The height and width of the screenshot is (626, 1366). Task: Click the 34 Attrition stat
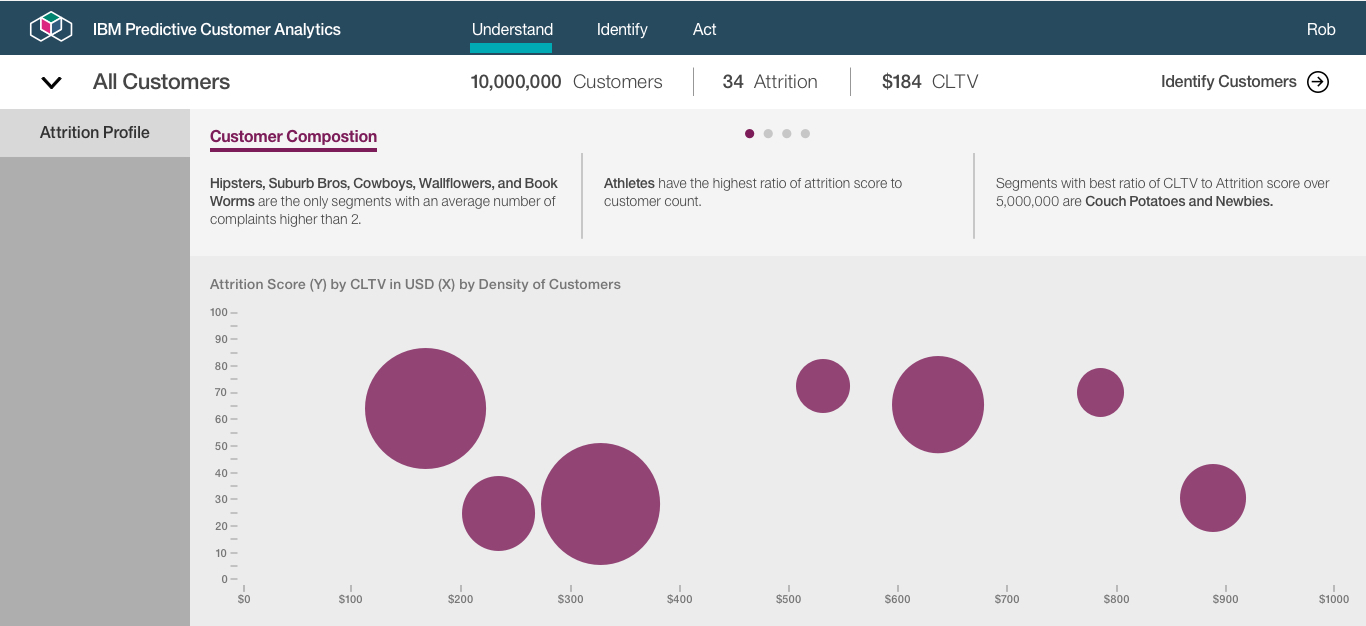pos(770,82)
